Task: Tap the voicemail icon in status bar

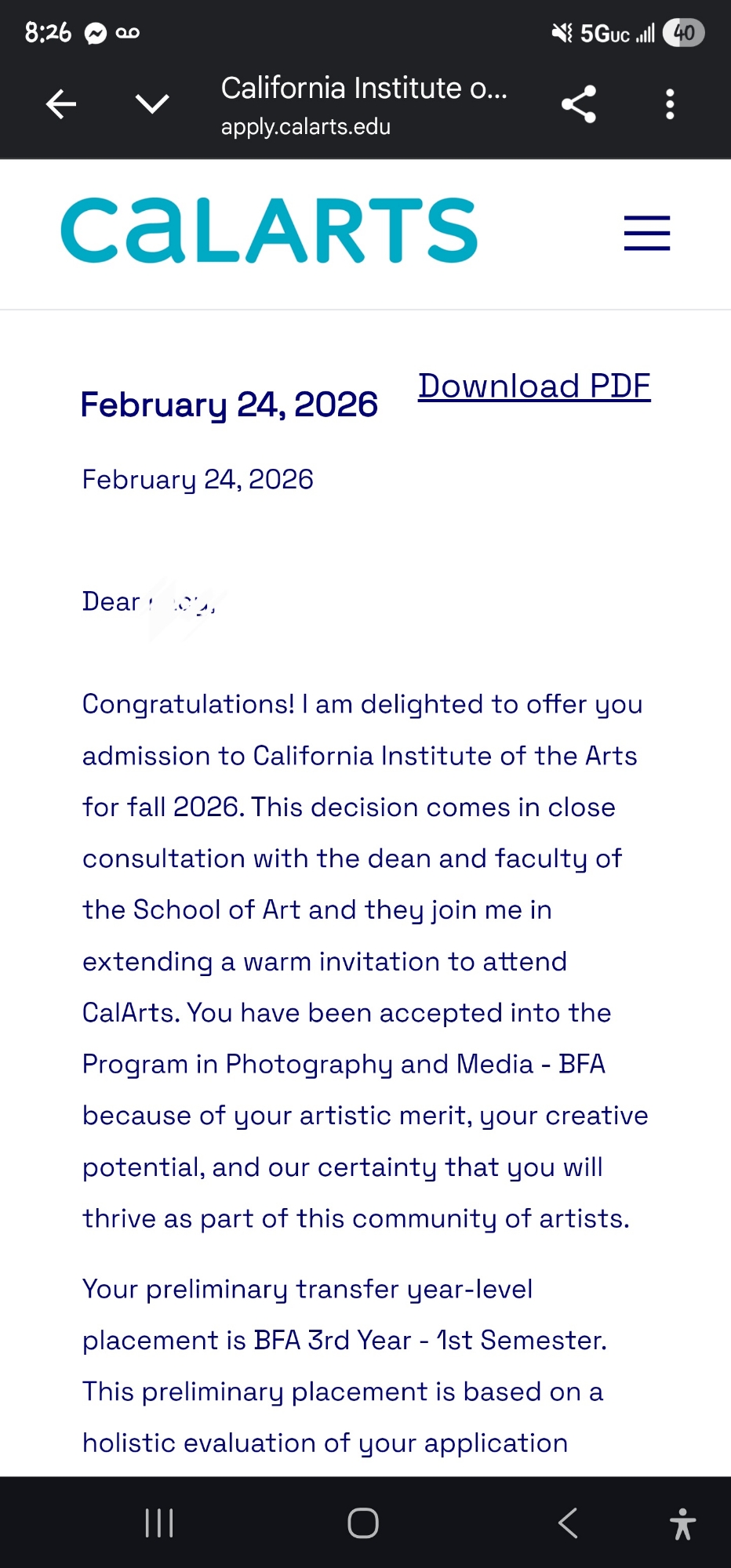Action: (128, 33)
